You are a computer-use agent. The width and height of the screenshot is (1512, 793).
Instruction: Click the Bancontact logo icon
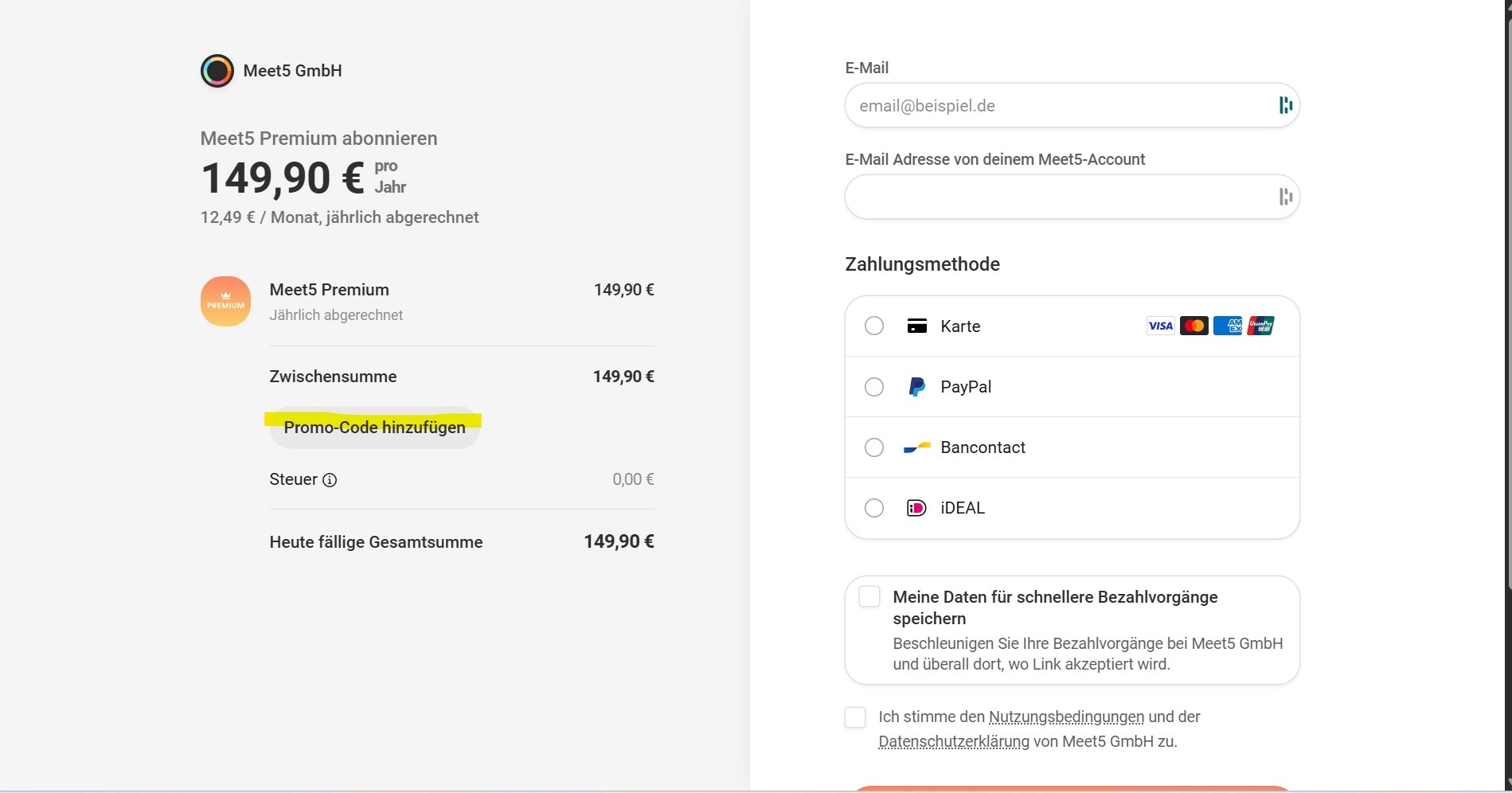pyautogui.click(x=917, y=447)
